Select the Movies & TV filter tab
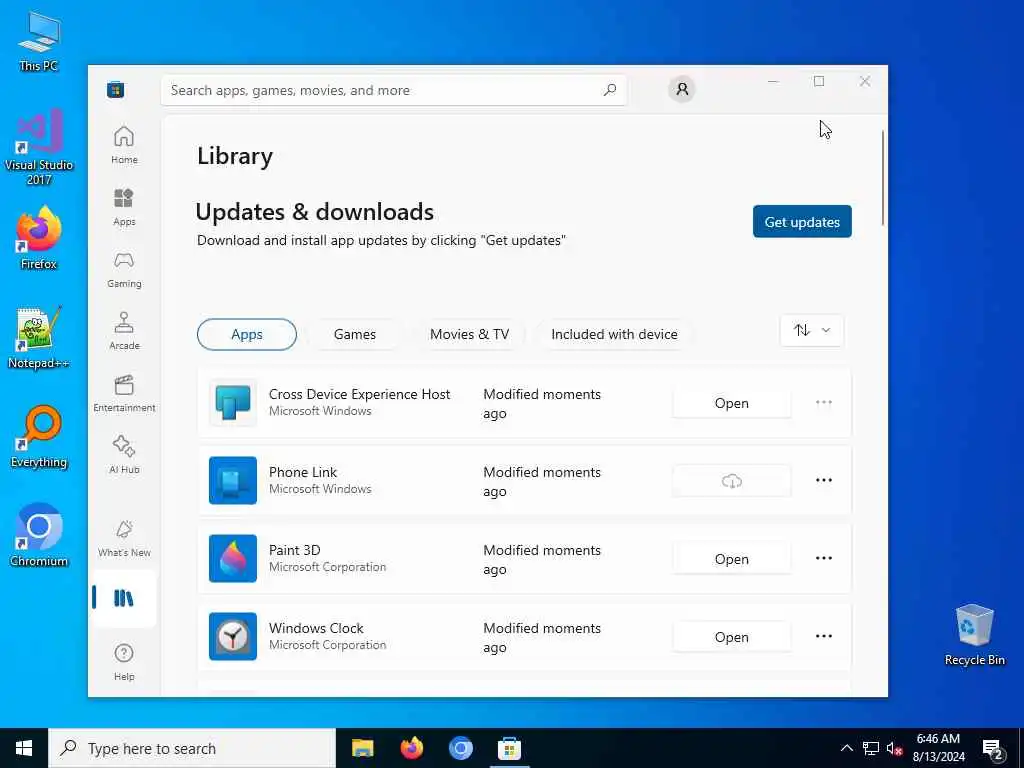 pos(470,334)
